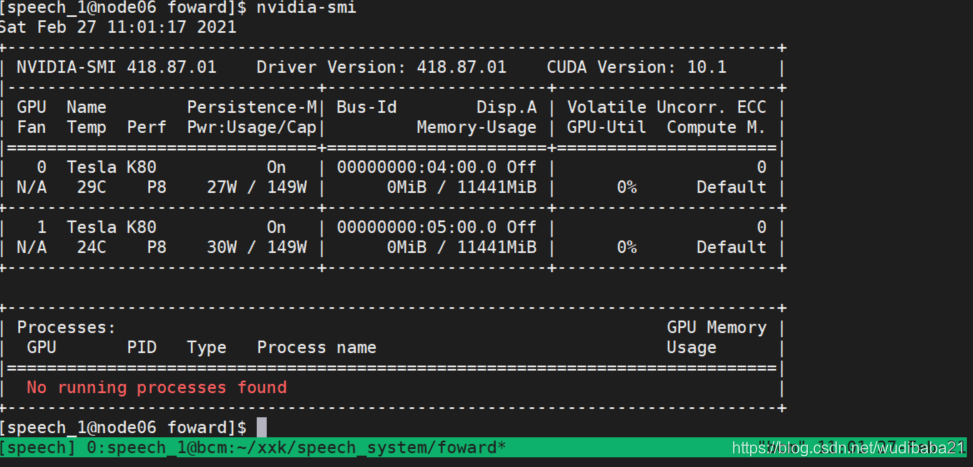Select 0MiB / 11441MiB for bus 05:00.0

pyautogui.click(x=462, y=247)
